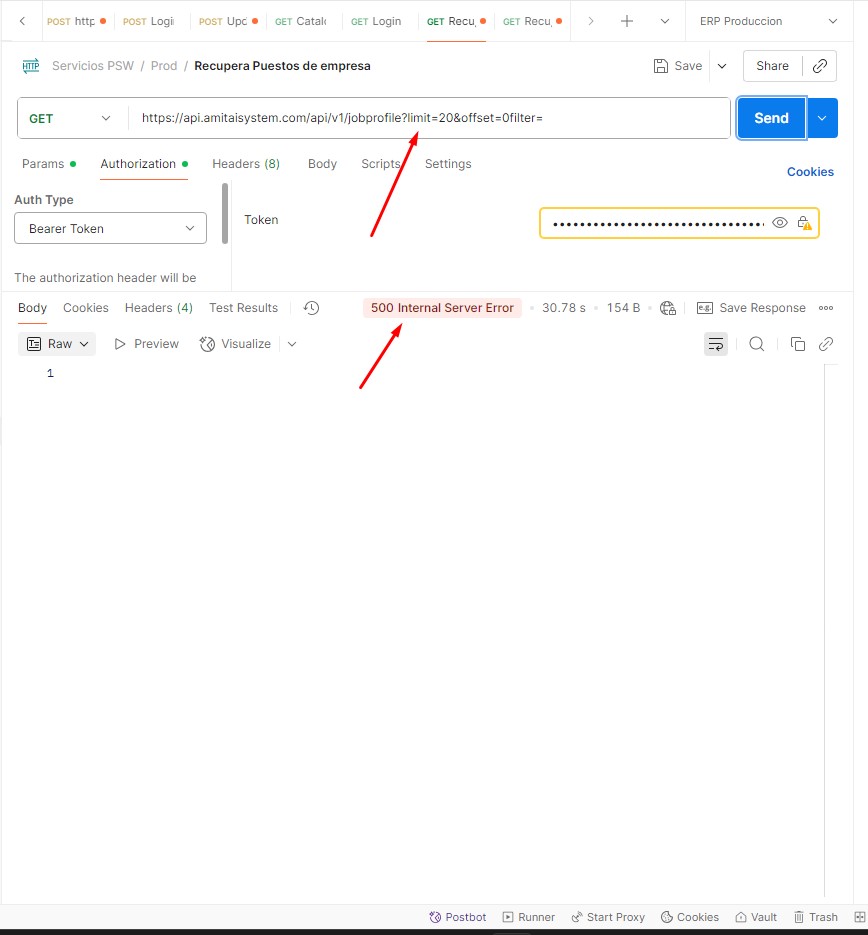Open the GET method dropdown
The width and height of the screenshot is (868, 935).
pyautogui.click(x=72, y=118)
